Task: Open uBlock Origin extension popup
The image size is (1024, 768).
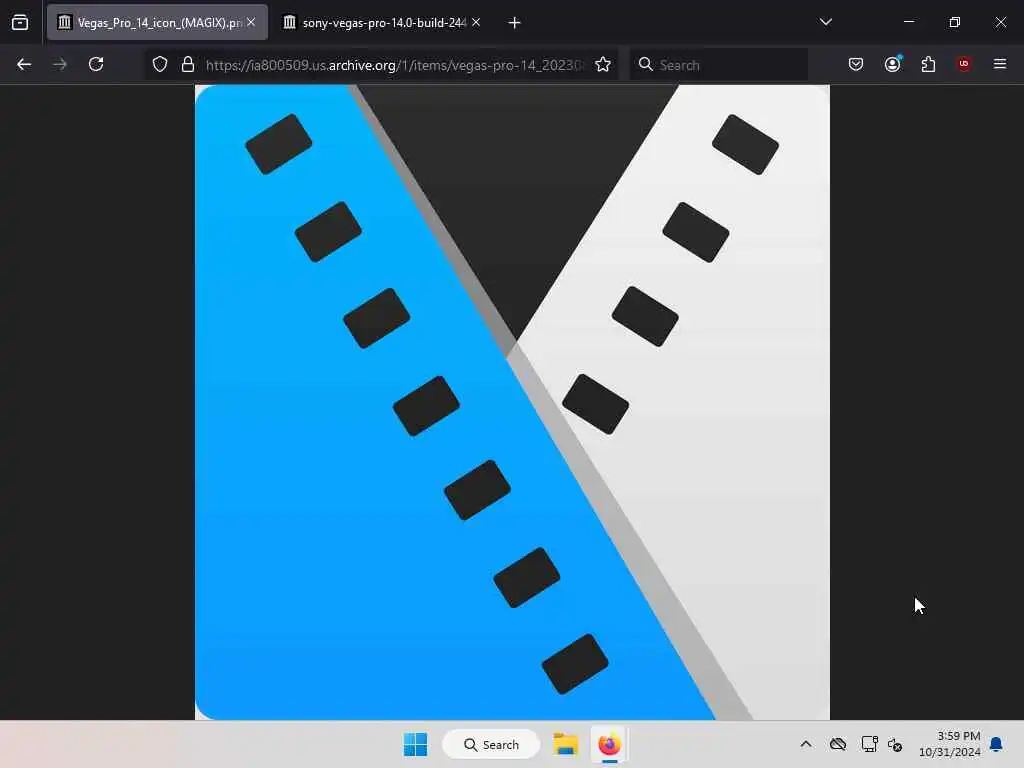Action: (964, 64)
